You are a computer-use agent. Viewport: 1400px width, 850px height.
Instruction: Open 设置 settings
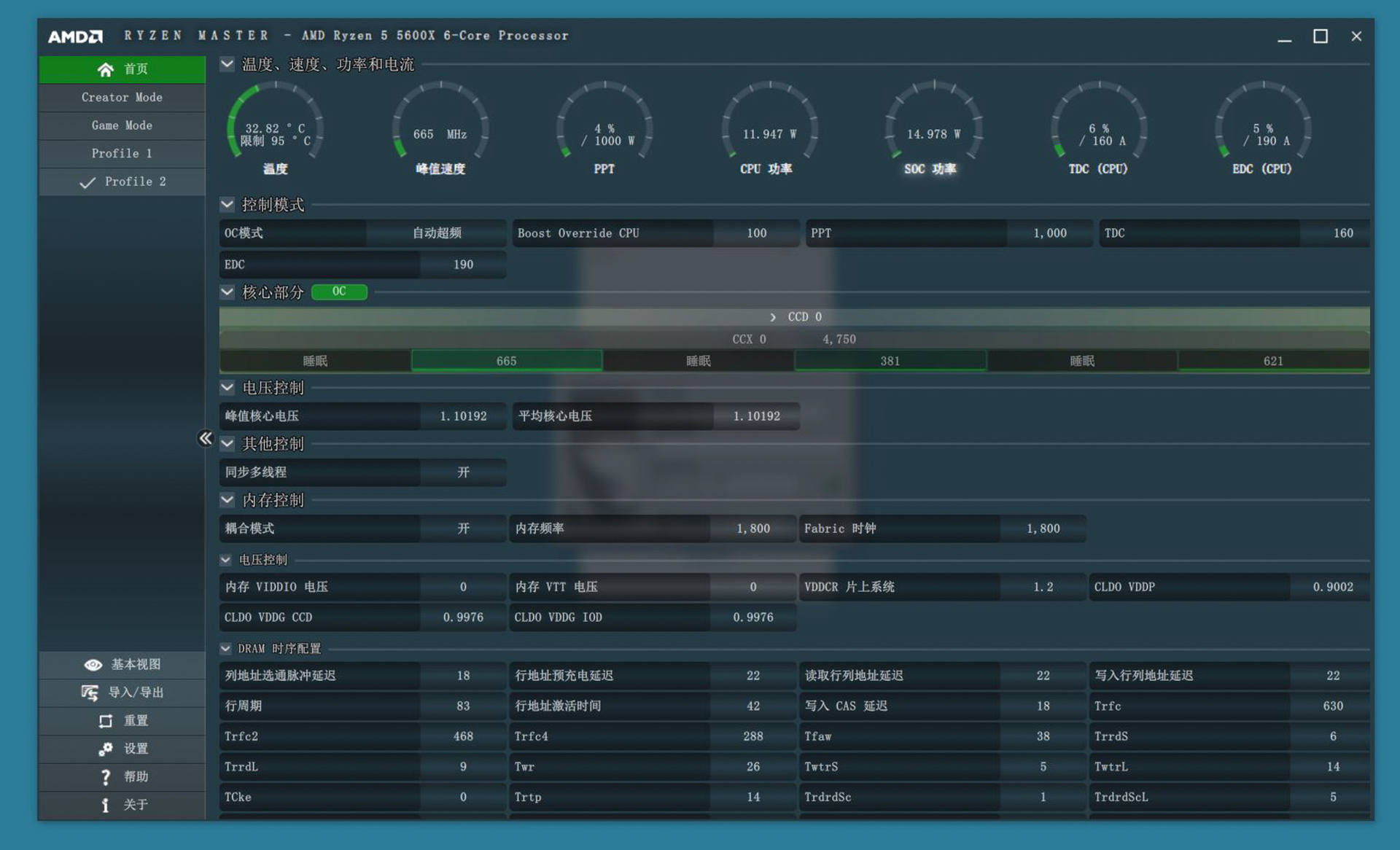[122, 749]
